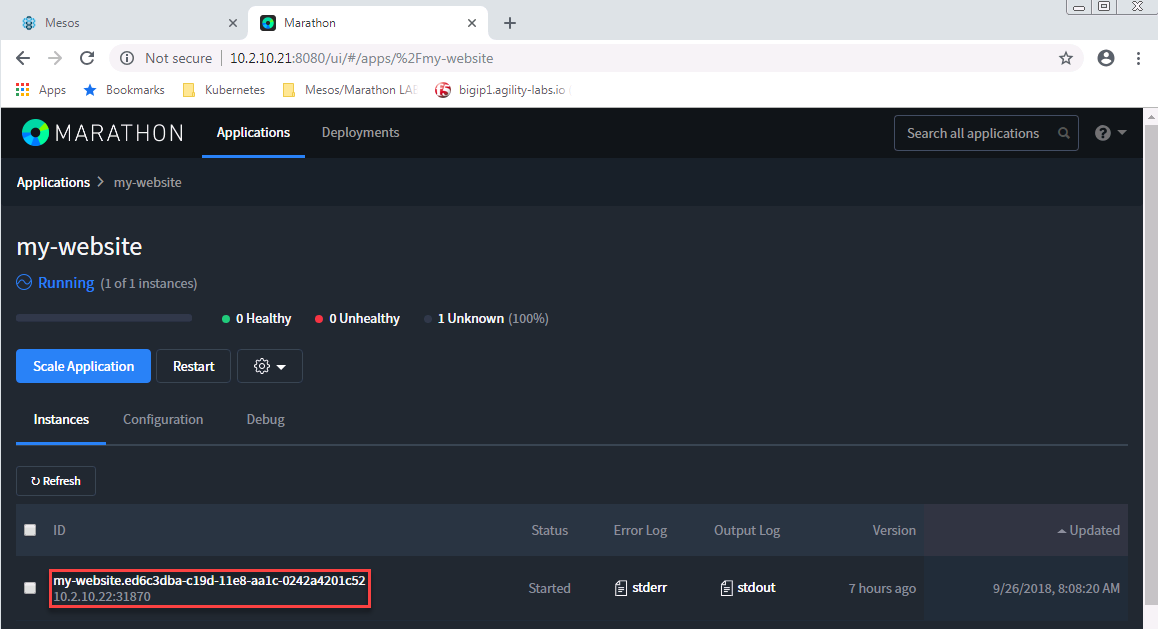Screen dimensions: 1158x629
Task: Click the Scale Application button
Action: (83, 366)
